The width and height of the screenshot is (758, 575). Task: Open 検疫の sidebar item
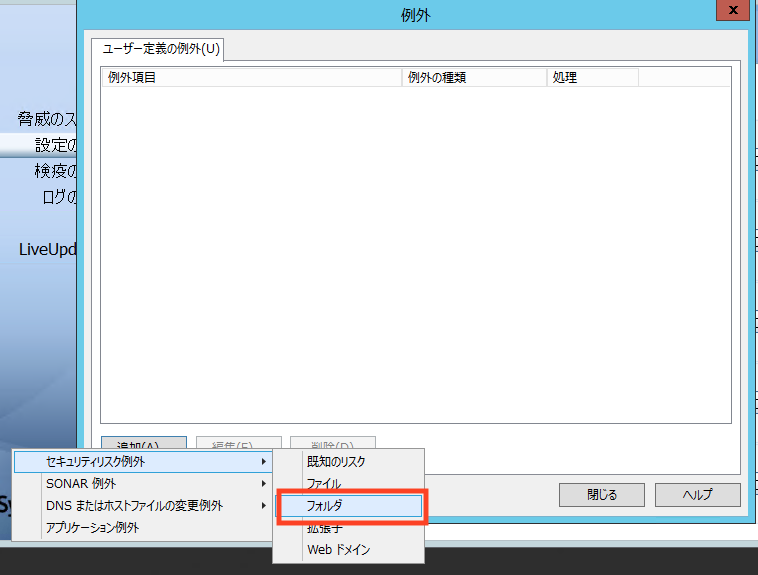pos(55,171)
